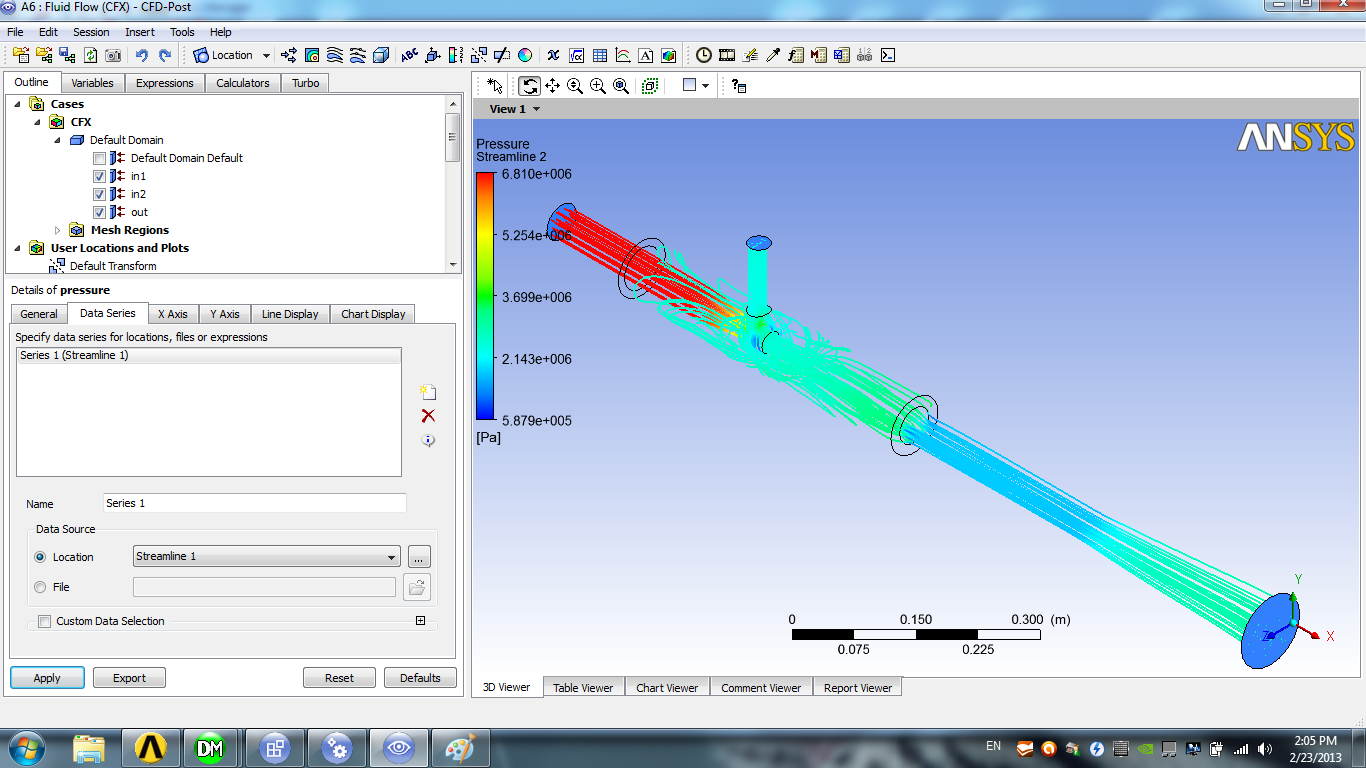Collapse User Locations and Plots node
This screenshot has width=1366, height=768.
click(x=18, y=248)
